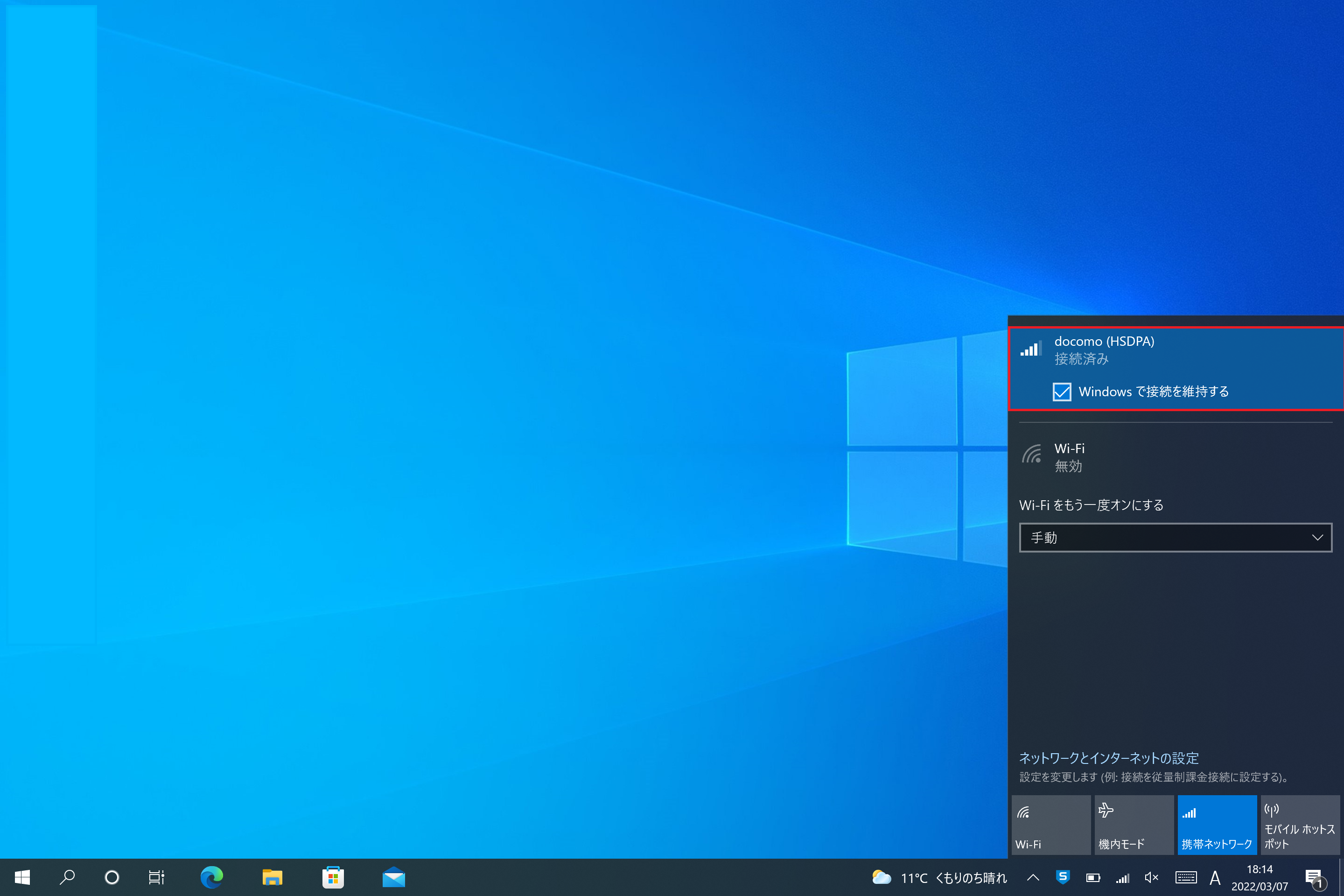The image size is (1344, 896).
Task: Open weather widget showing 11°C くもりのち晴れ
Action: coord(939,878)
